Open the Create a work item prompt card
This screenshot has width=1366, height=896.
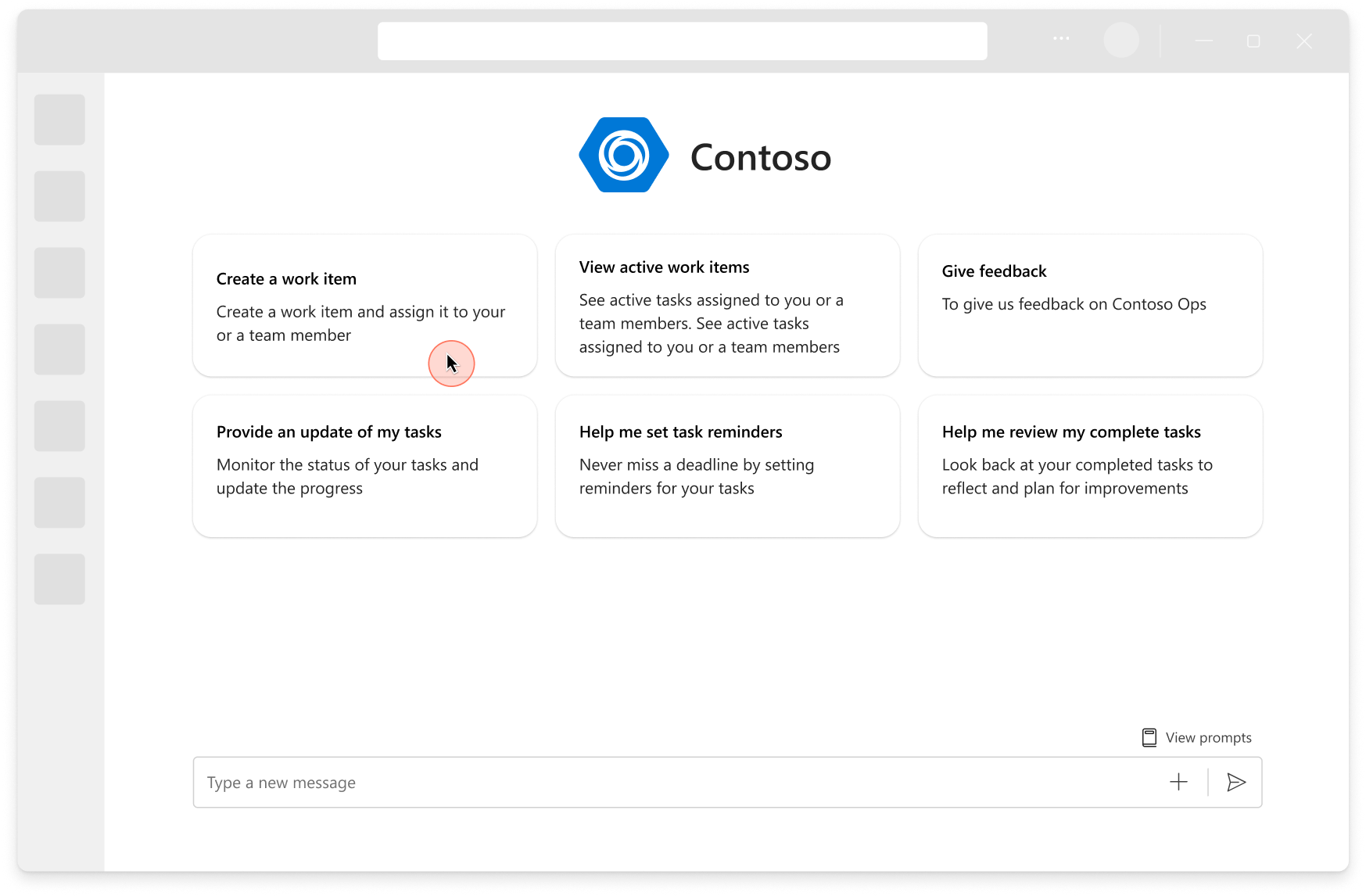click(364, 306)
